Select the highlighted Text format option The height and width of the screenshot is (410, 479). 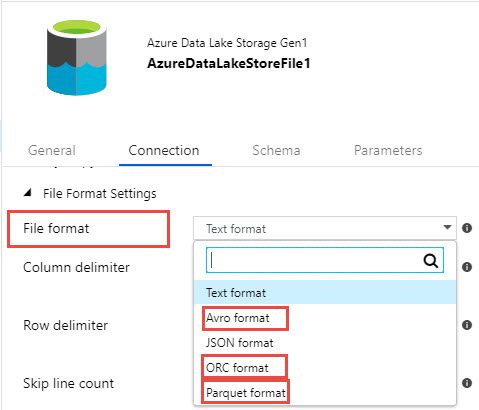325,292
